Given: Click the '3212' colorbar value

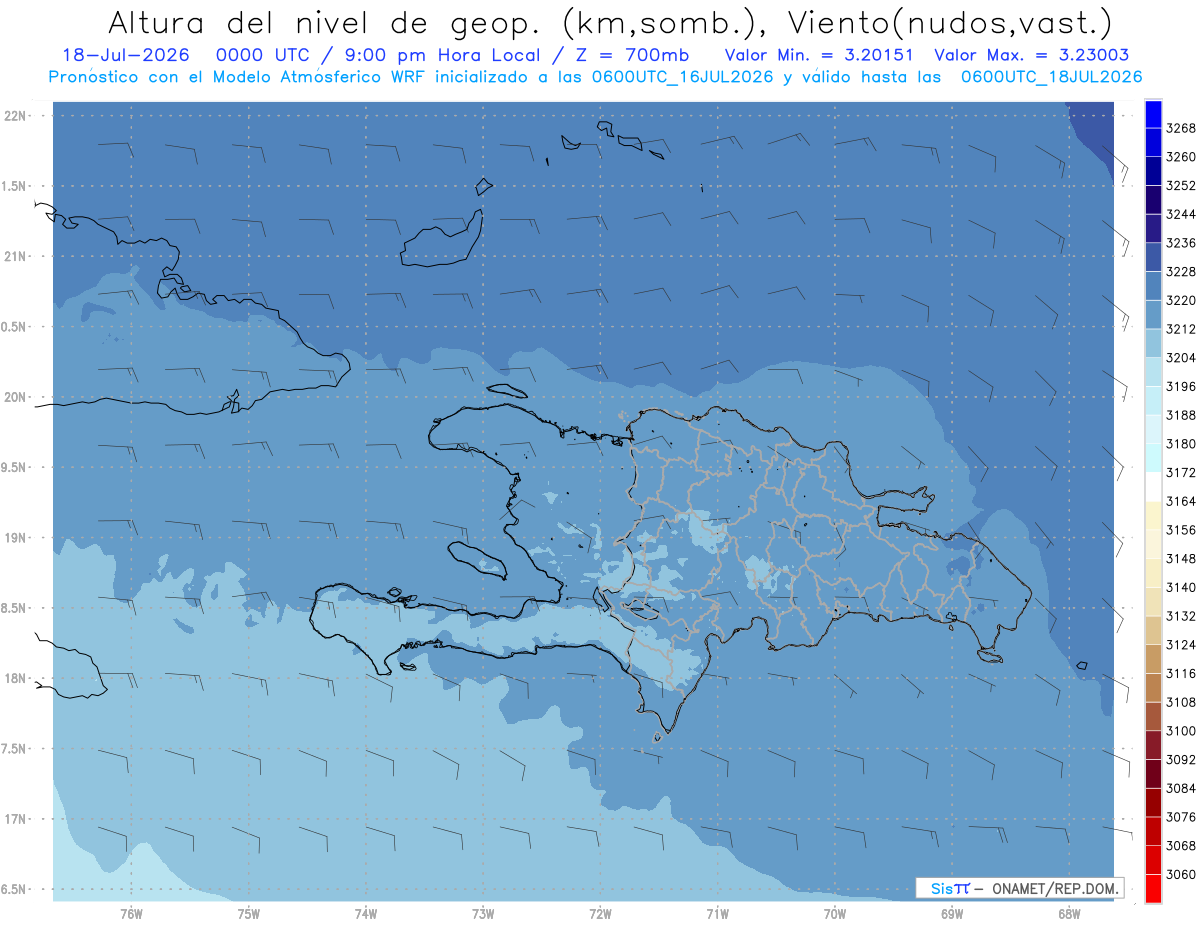Looking at the screenshot, I should click(x=1181, y=329).
